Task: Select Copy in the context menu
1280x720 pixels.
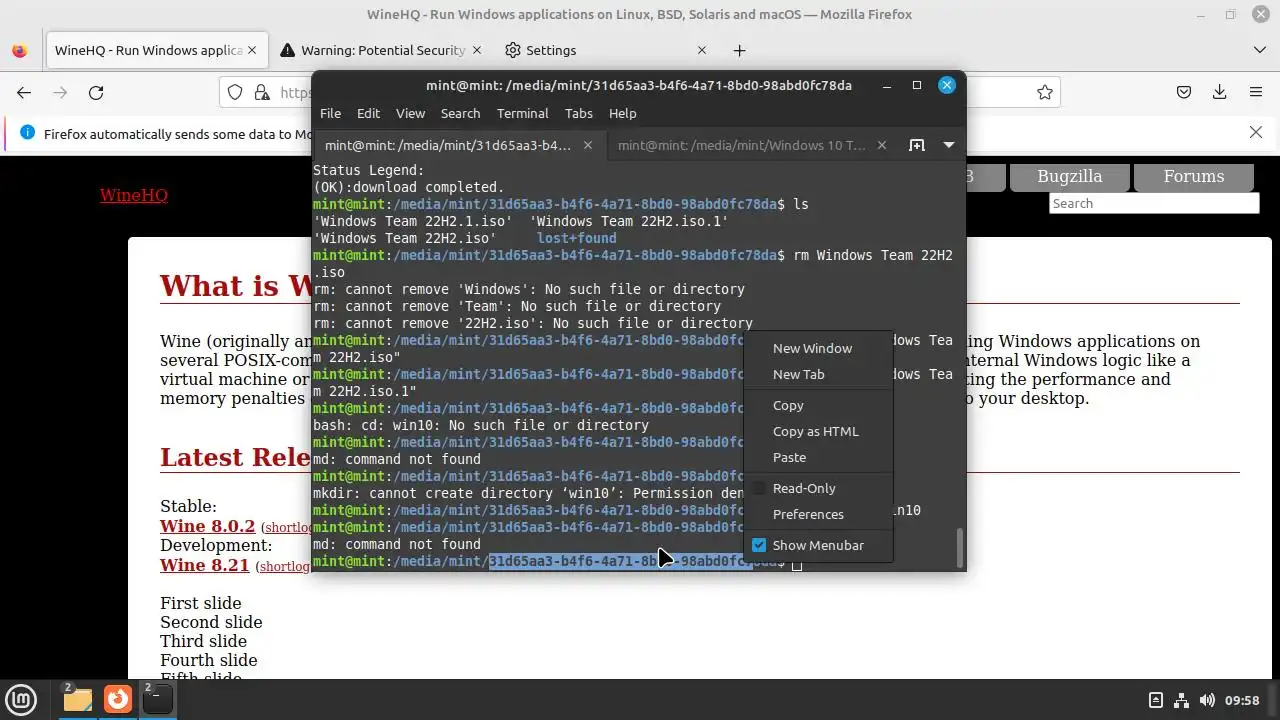Action: tap(818, 405)
